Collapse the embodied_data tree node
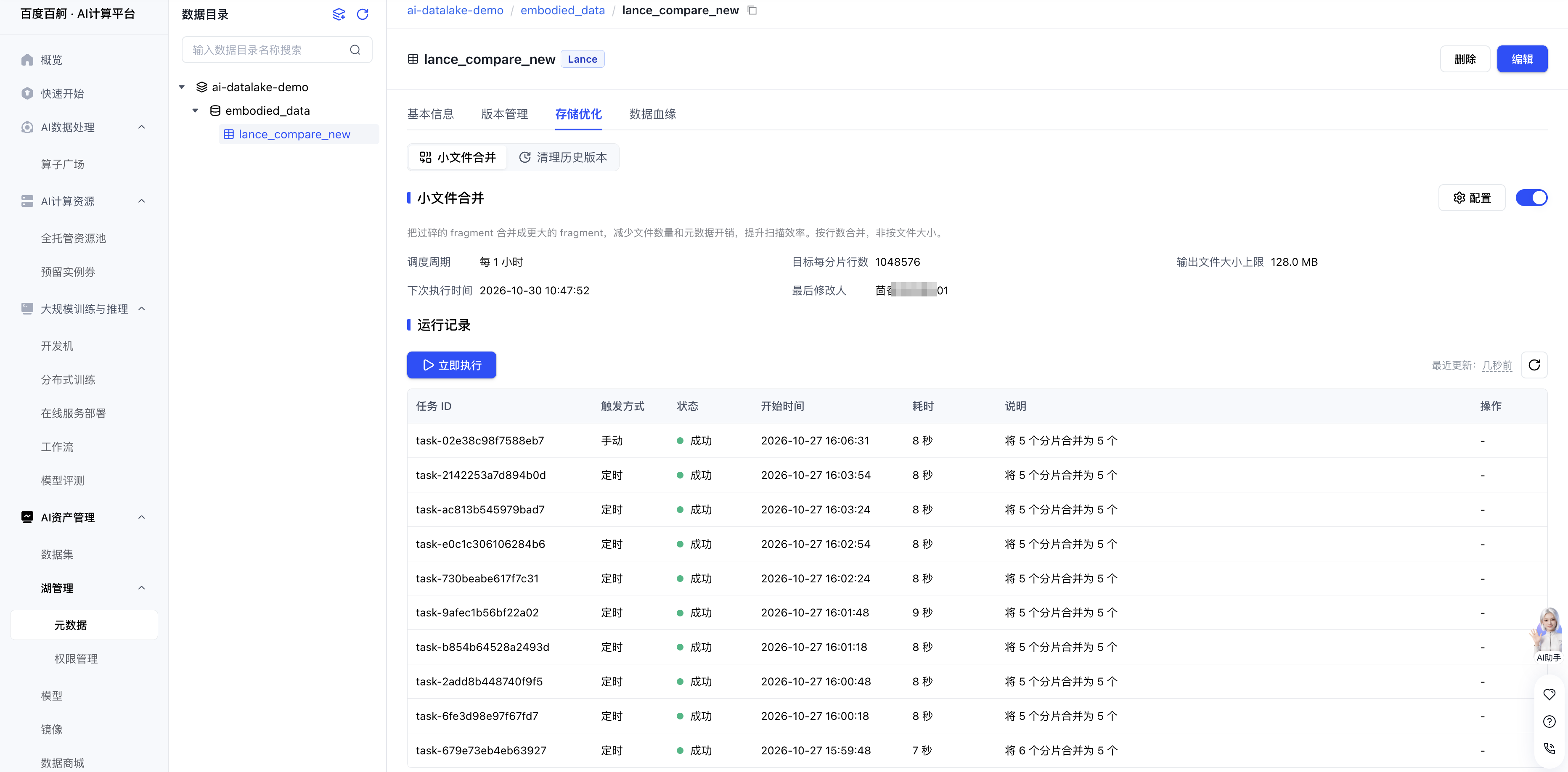The image size is (1568, 772). 196,111
